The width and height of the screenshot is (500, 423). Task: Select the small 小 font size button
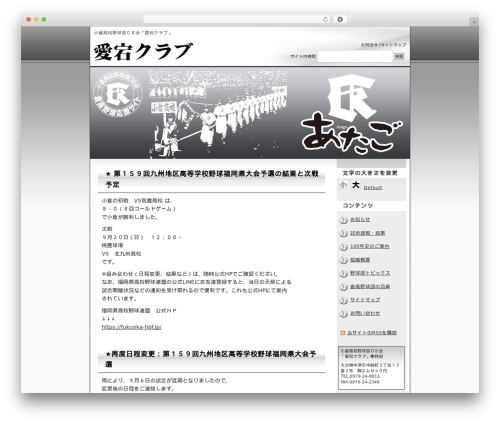coord(343,185)
